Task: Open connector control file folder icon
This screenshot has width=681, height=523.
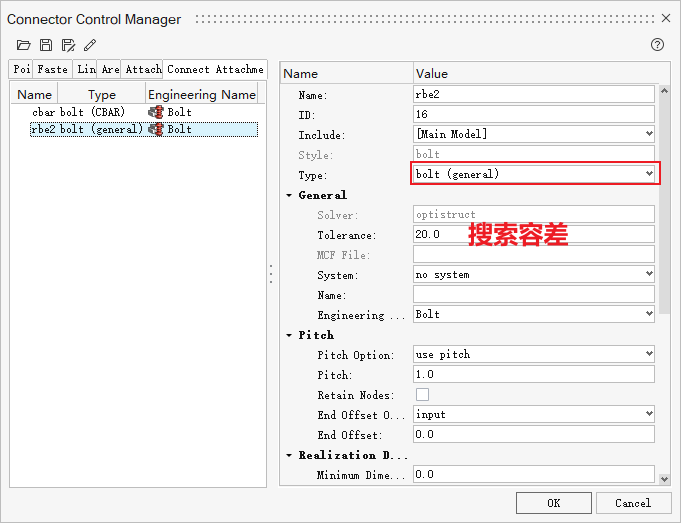Action: (x=23, y=45)
